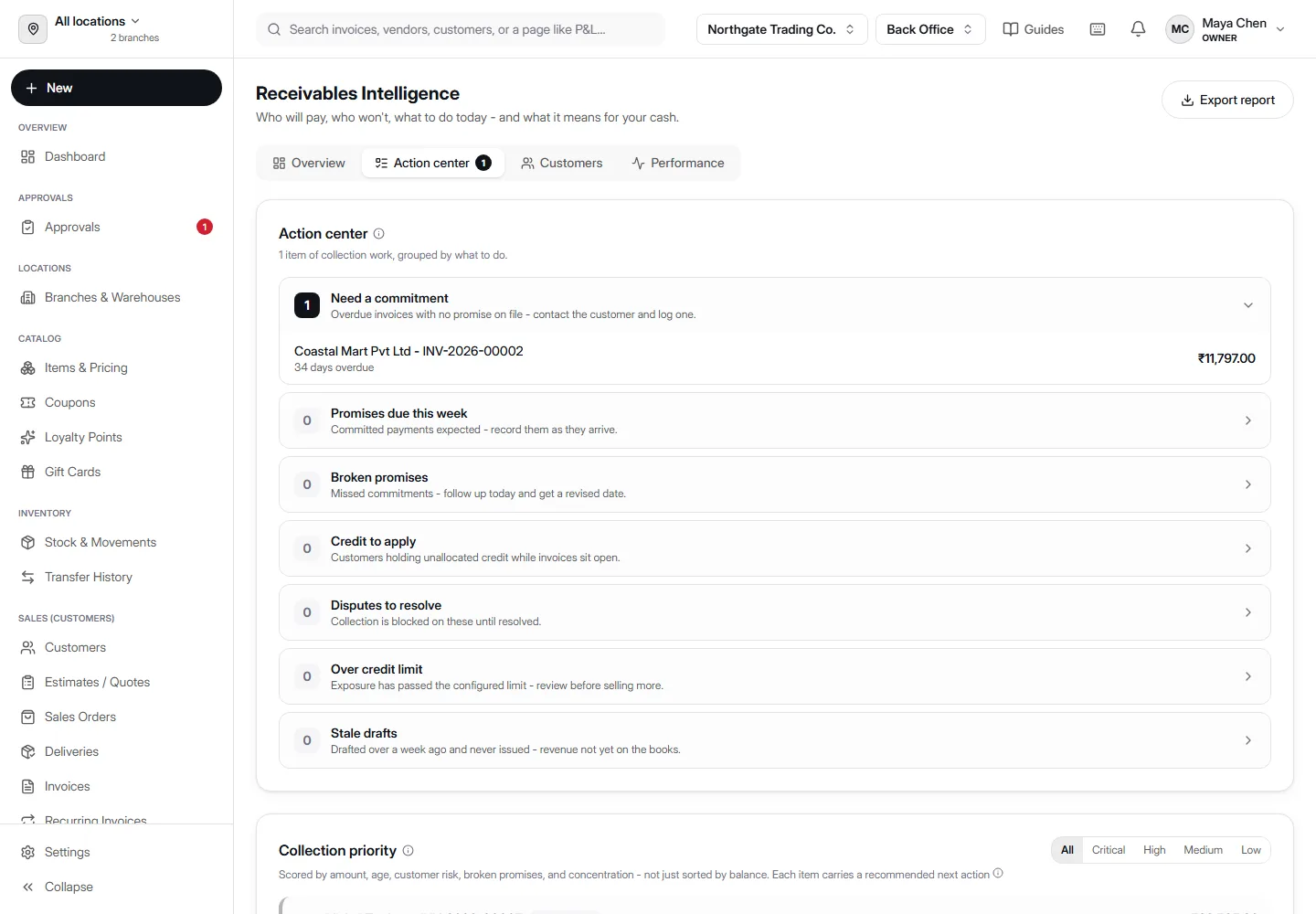Open the Maya Chen user menu
This screenshot has height=914, width=1316.
[1226, 29]
